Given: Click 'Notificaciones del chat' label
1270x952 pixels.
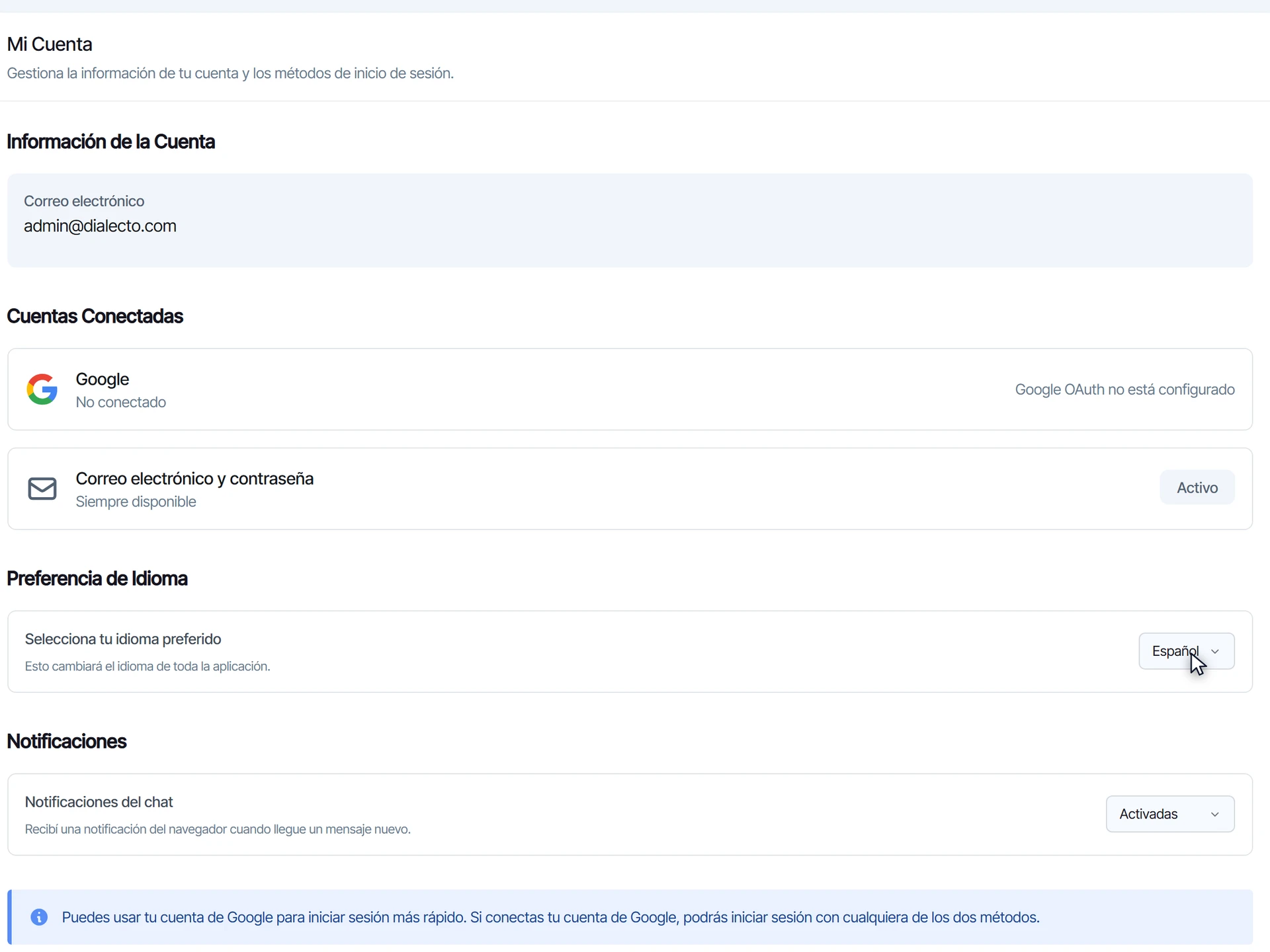Looking at the screenshot, I should (99, 802).
